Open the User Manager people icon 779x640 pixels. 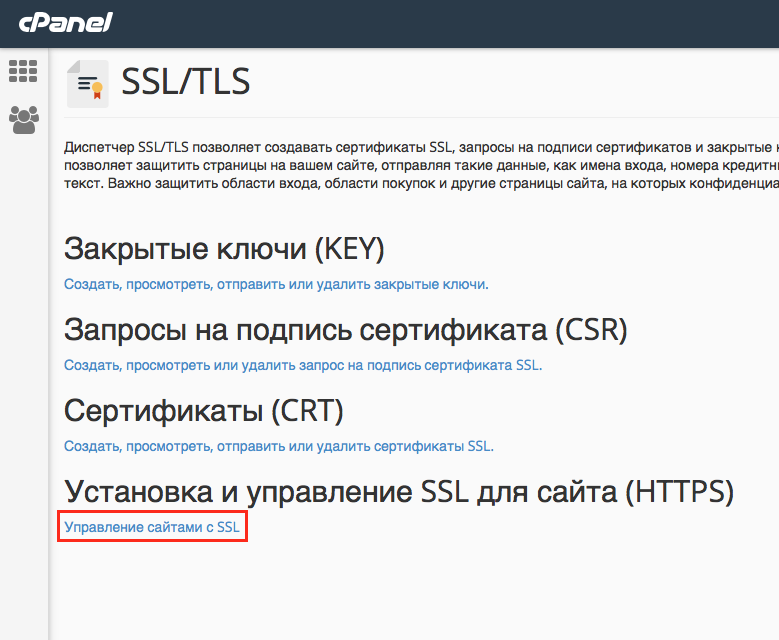coord(23,120)
